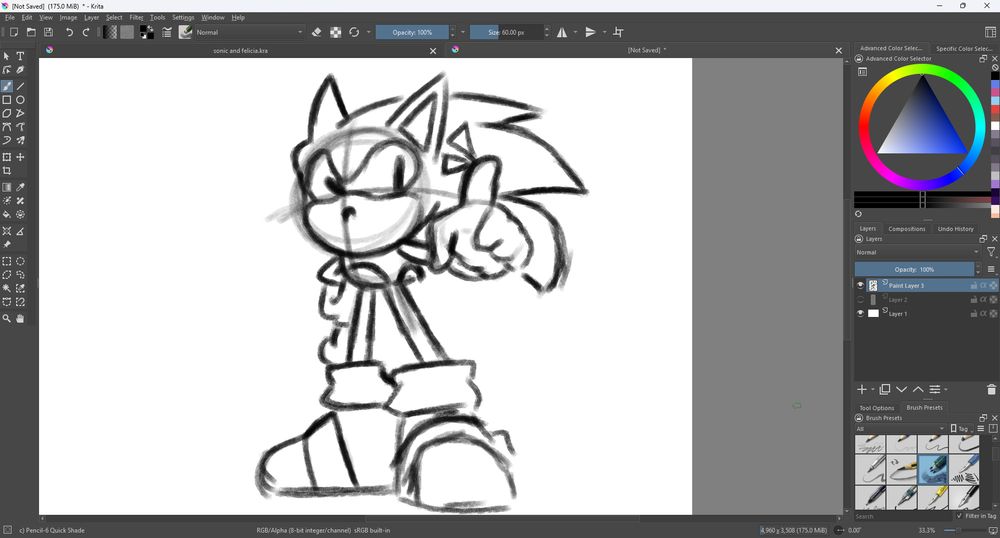Select the Ellipse shape tool
This screenshot has height=538, width=1000.
tap(20, 100)
